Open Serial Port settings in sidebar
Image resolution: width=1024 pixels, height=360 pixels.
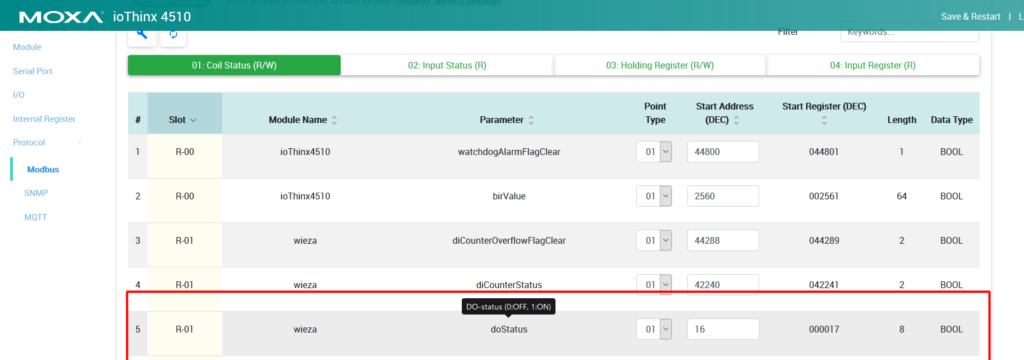[x=33, y=71]
